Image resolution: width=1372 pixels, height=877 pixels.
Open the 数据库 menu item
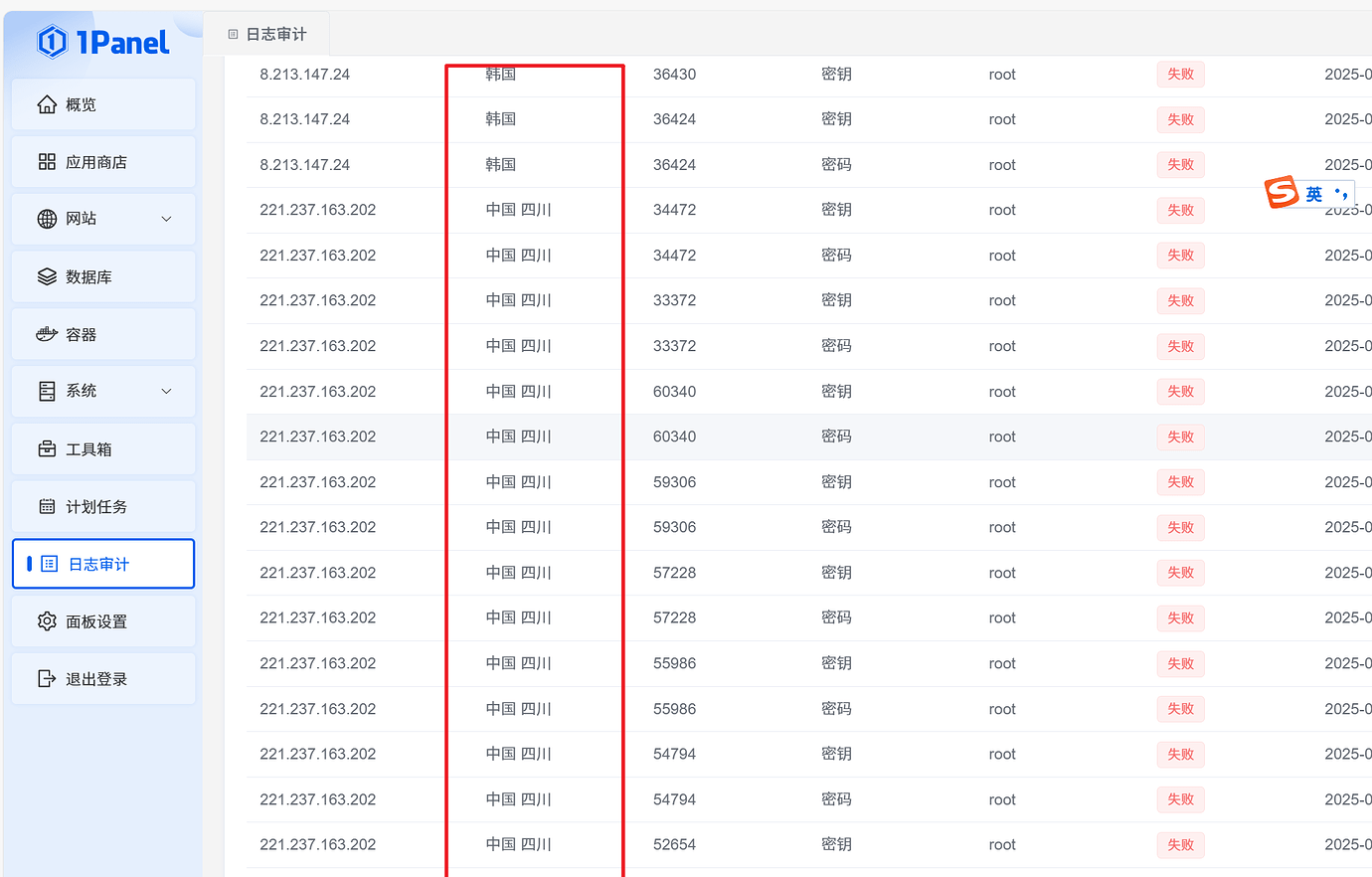pos(103,276)
